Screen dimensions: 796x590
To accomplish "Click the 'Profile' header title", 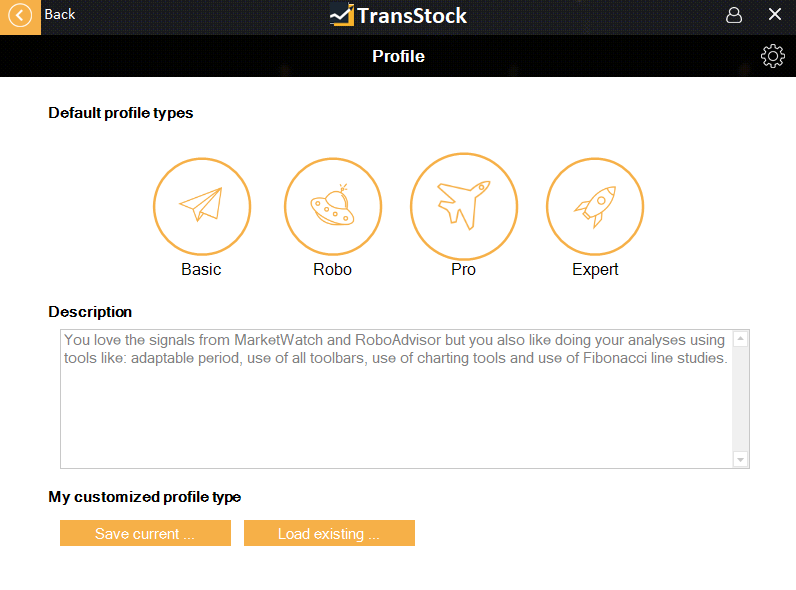I will pos(398,56).
